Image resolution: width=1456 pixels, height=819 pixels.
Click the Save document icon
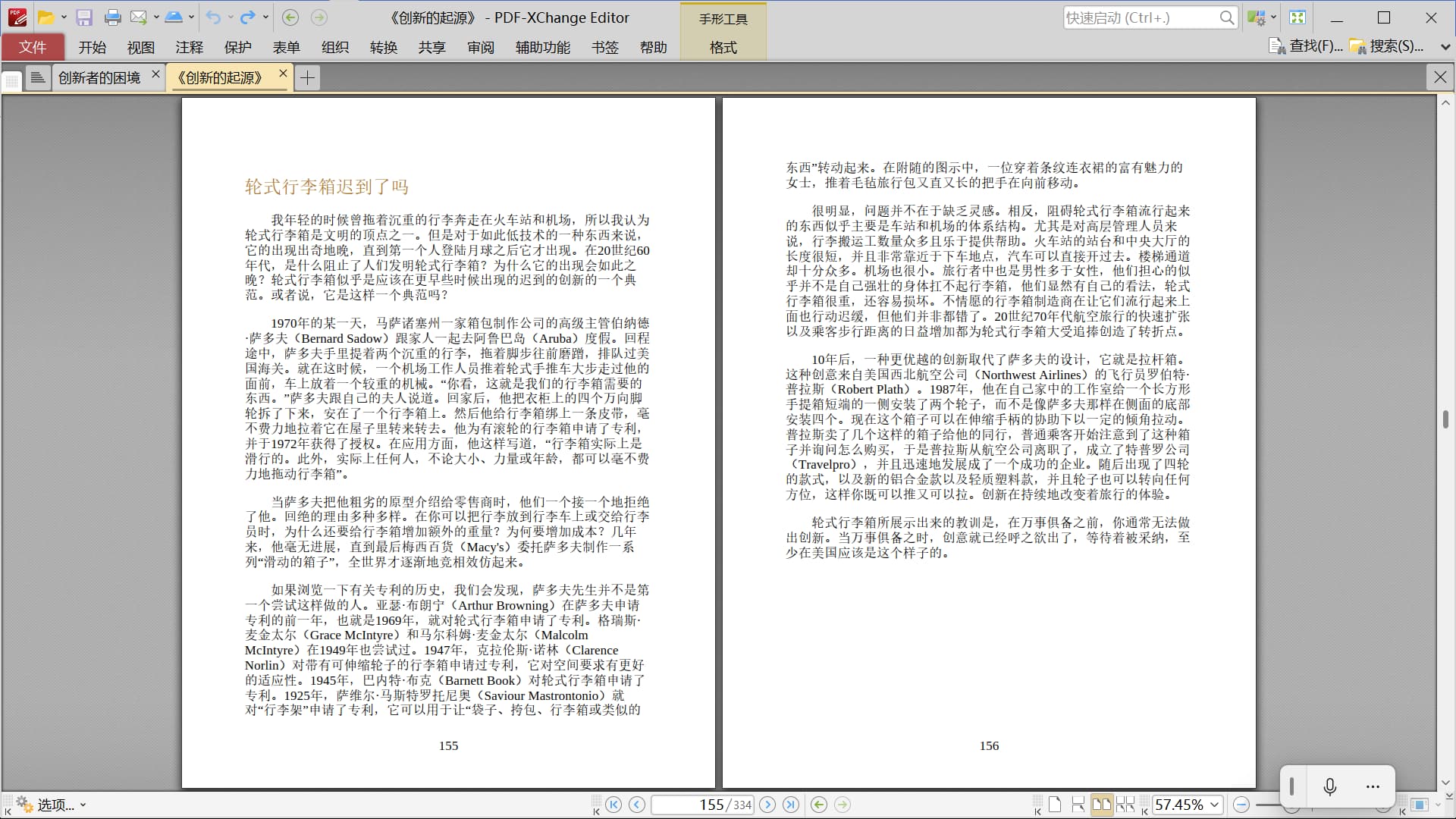pos(84,17)
